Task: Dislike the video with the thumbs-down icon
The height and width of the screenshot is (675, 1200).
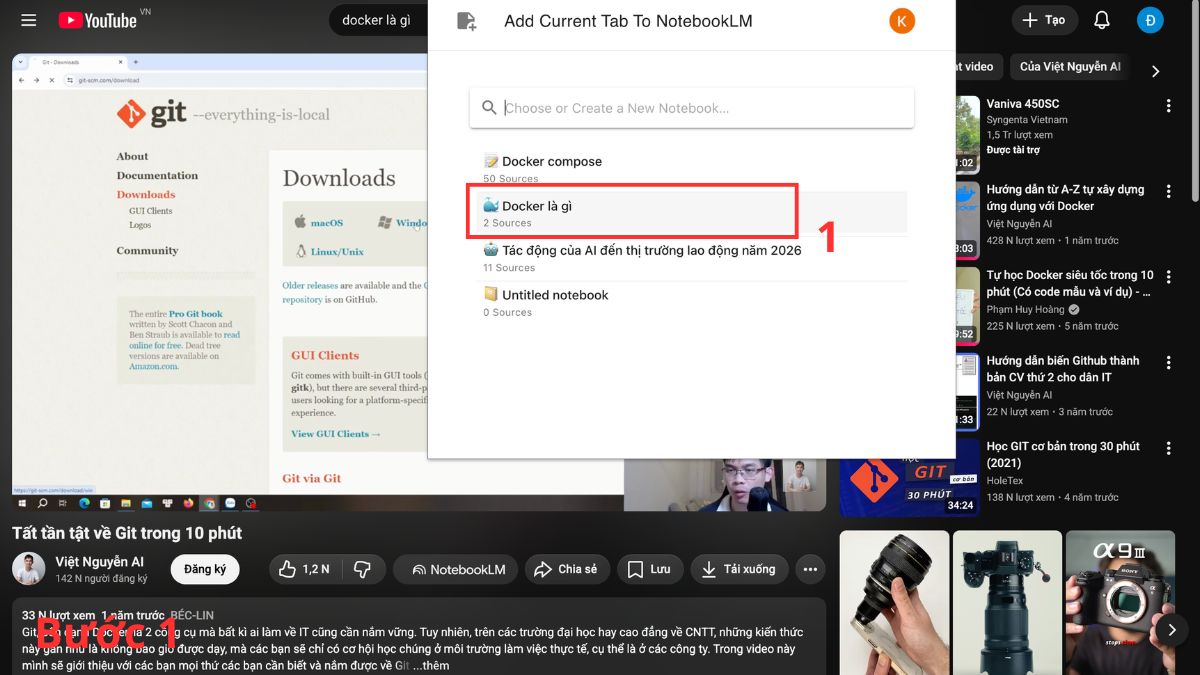Action: (362, 569)
